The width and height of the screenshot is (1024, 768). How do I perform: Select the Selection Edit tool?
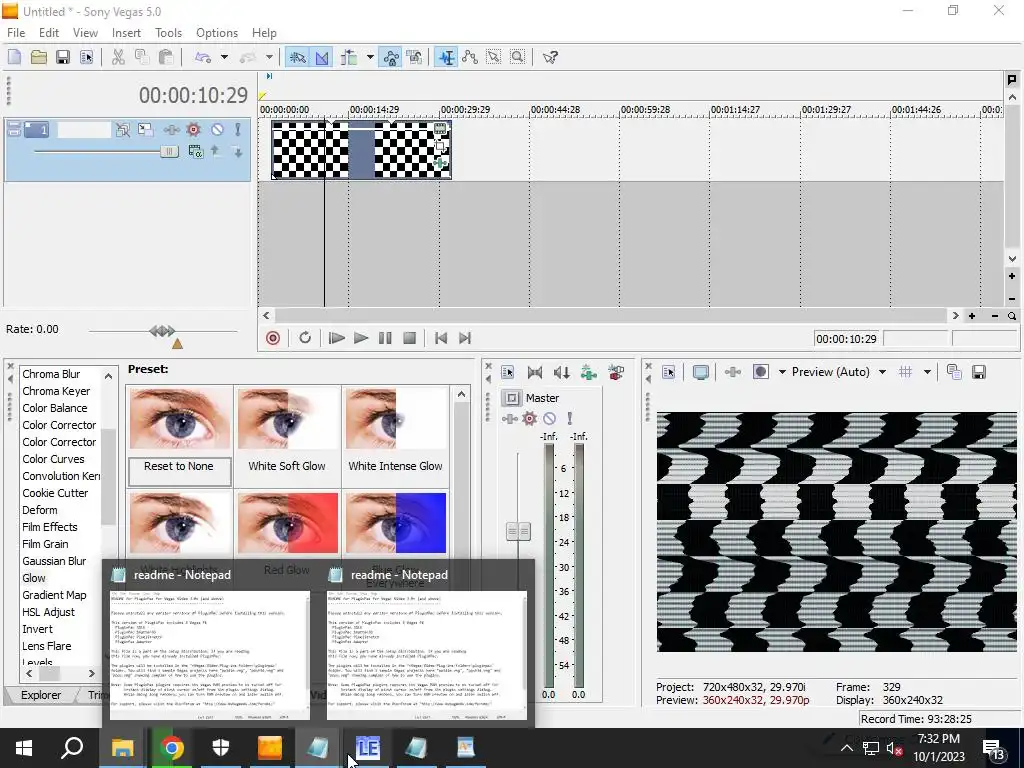[494, 57]
